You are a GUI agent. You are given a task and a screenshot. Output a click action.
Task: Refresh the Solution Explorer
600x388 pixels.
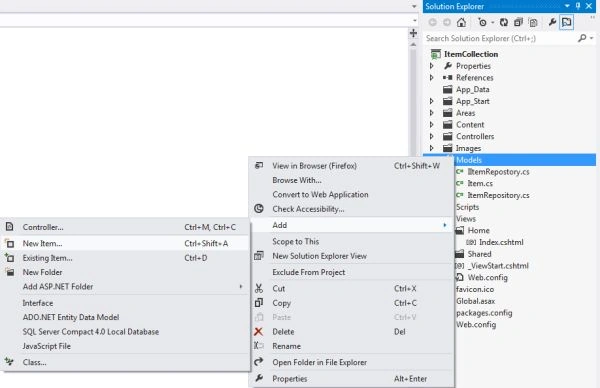pyautogui.click(x=504, y=23)
